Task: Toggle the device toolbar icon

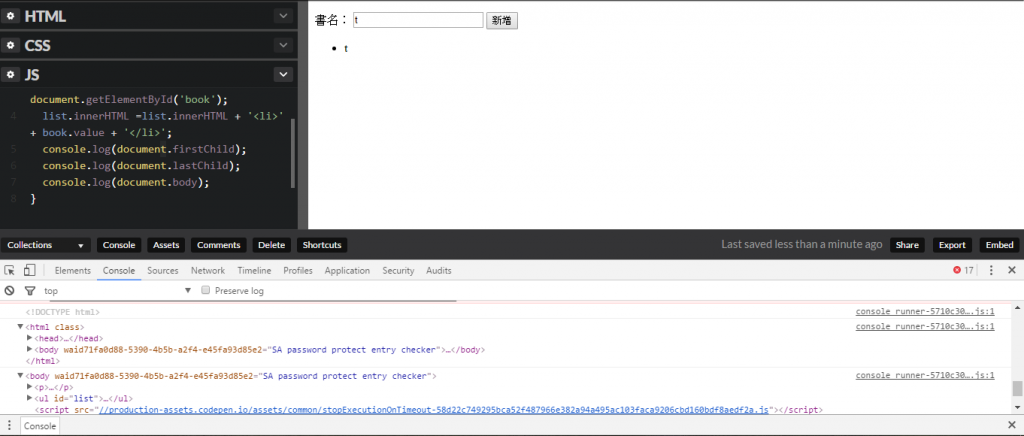Action: pos(29,270)
